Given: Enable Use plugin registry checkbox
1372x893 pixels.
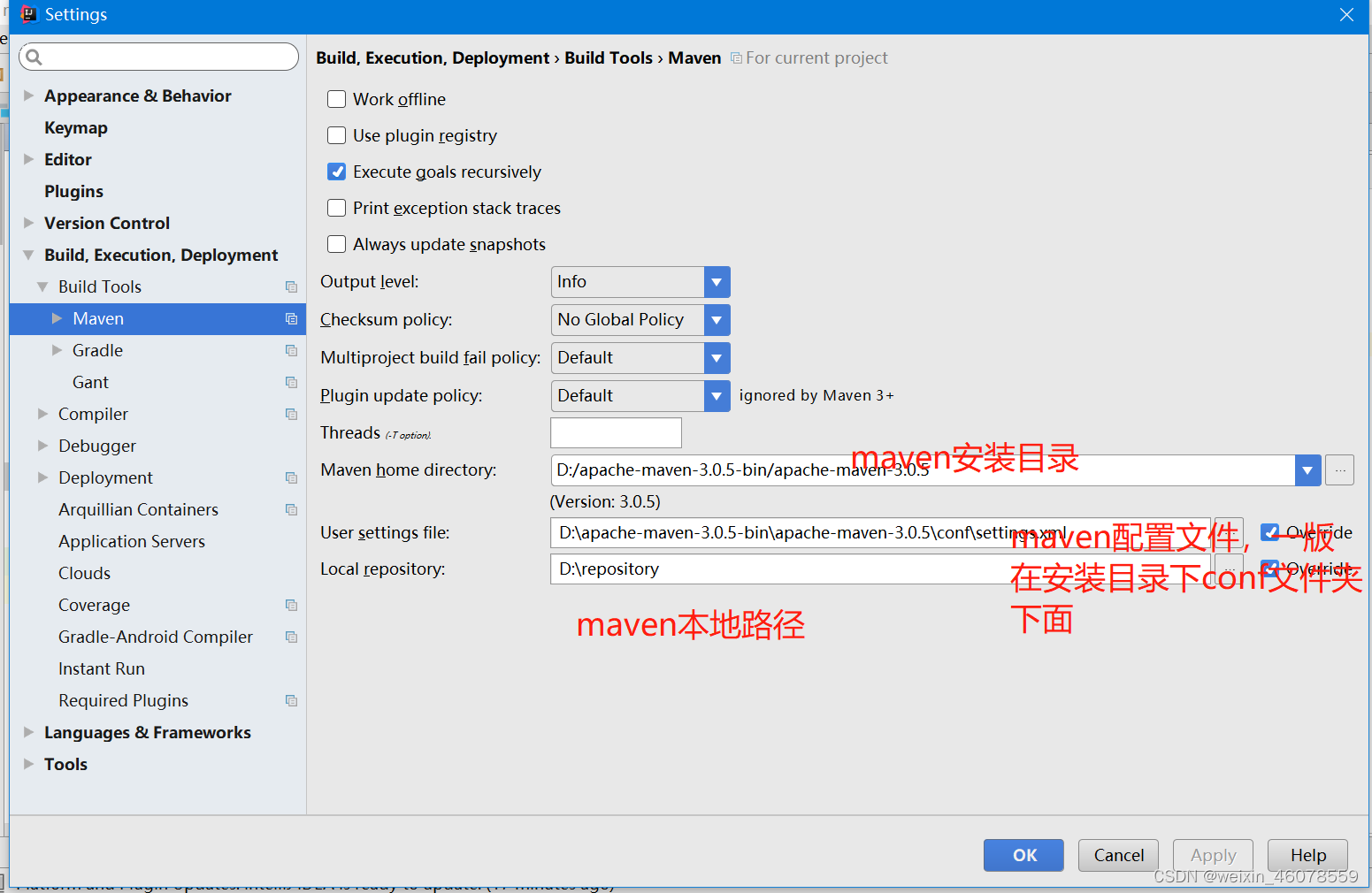Looking at the screenshot, I should coord(336,135).
